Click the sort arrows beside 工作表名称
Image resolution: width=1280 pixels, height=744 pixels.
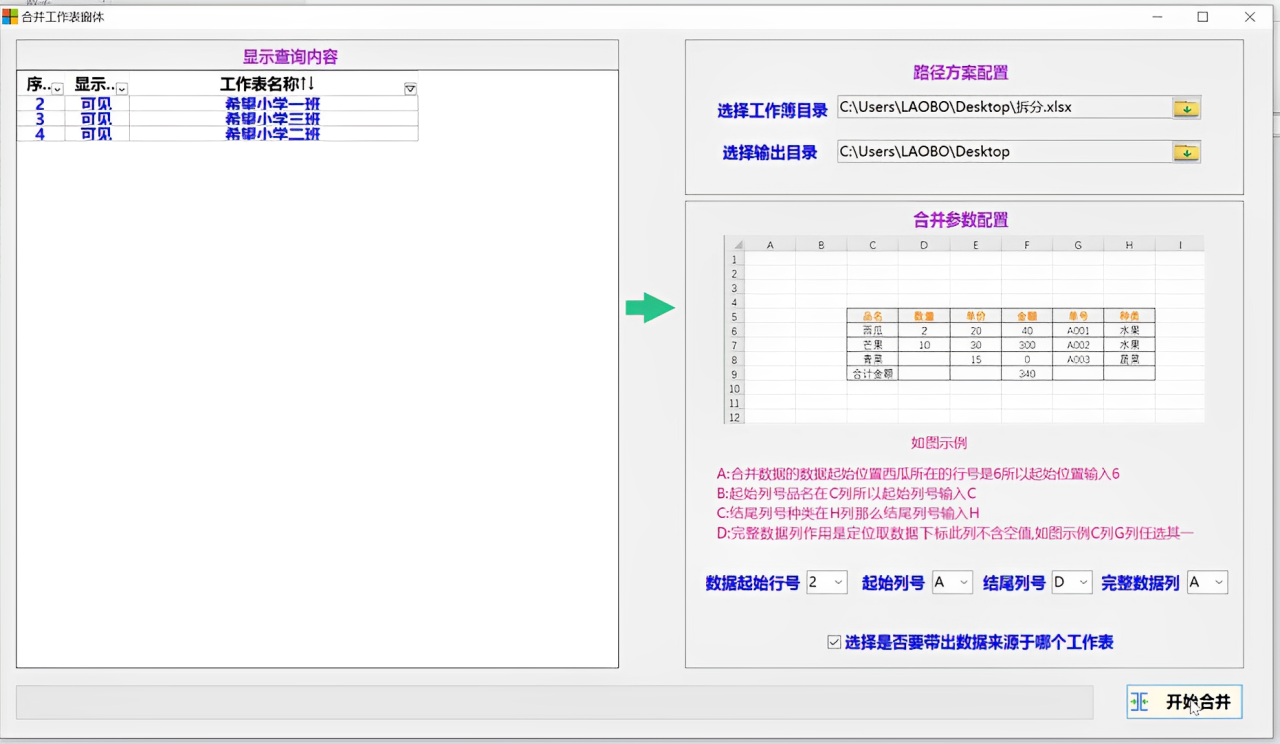(x=307, y=85)
